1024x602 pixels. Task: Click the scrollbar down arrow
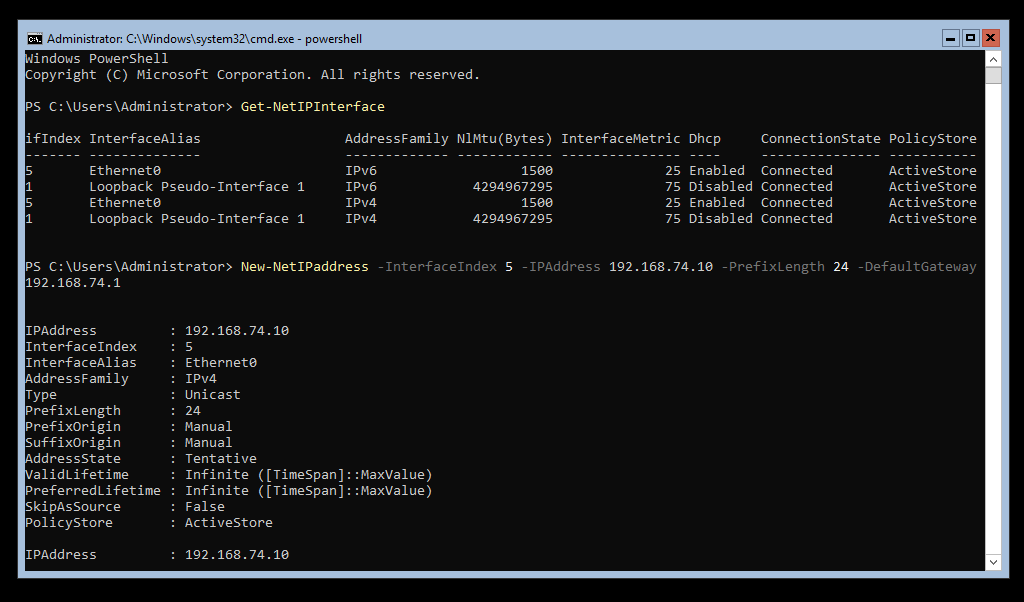point(992,562)
